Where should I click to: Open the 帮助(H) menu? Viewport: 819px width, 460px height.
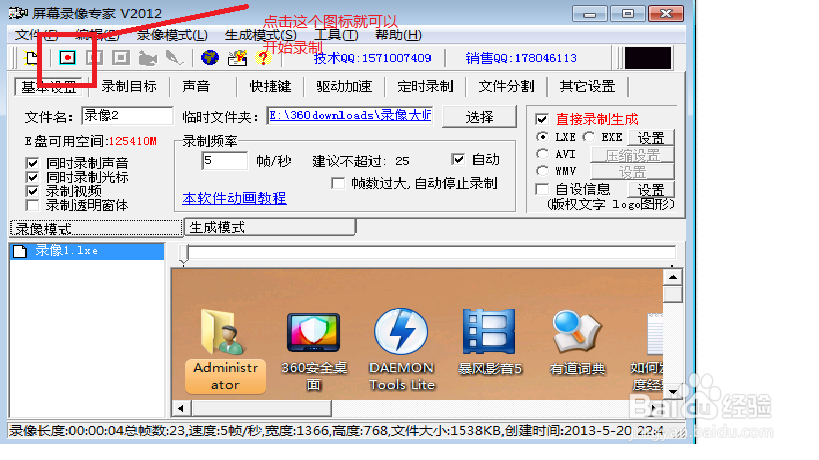tap(399, 35)
